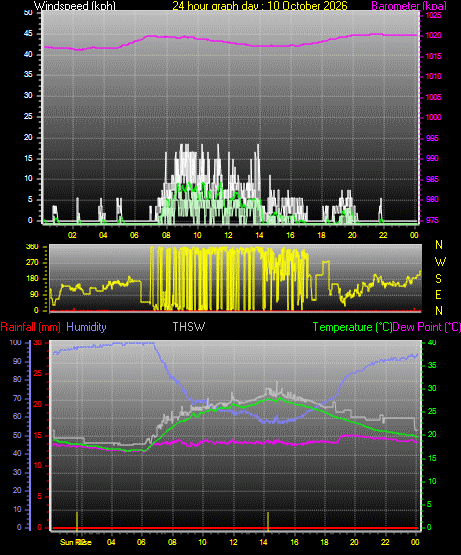Select the 990 barometer scale value

pos(432,158)
